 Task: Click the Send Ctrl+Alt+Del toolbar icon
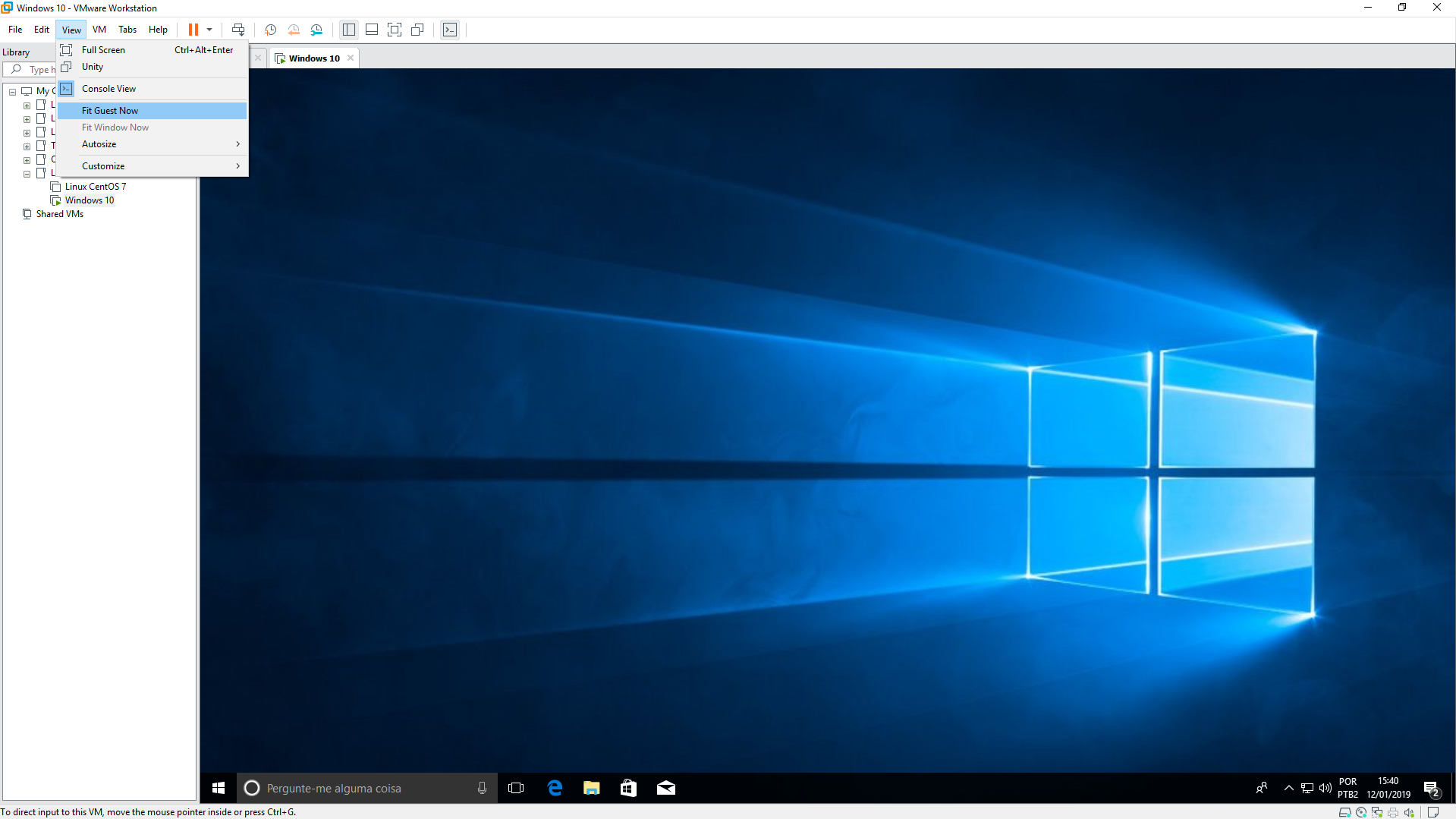point(238,30)
